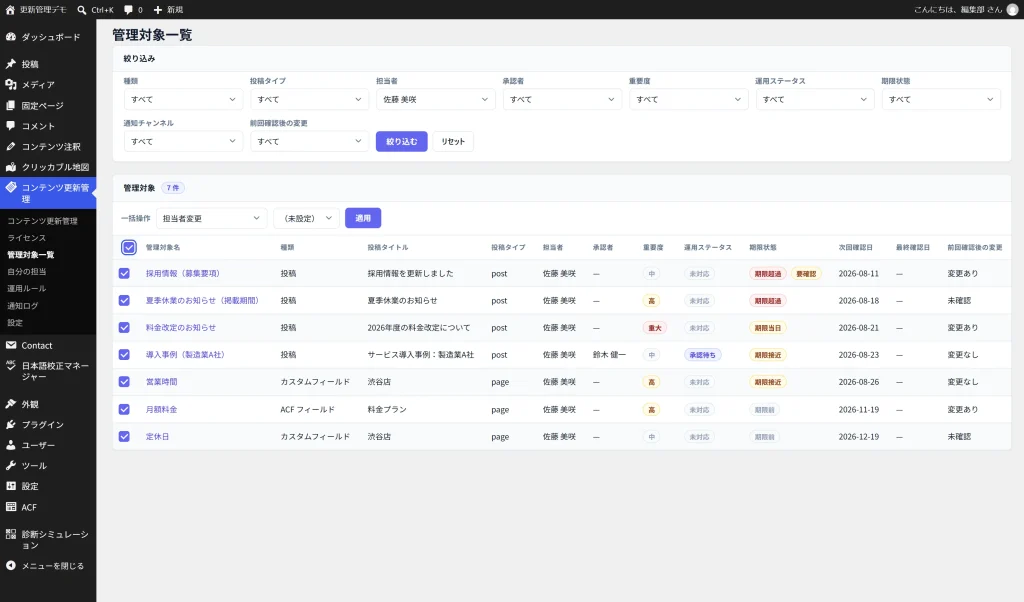Open the 営業時間 link

point(161,382)
